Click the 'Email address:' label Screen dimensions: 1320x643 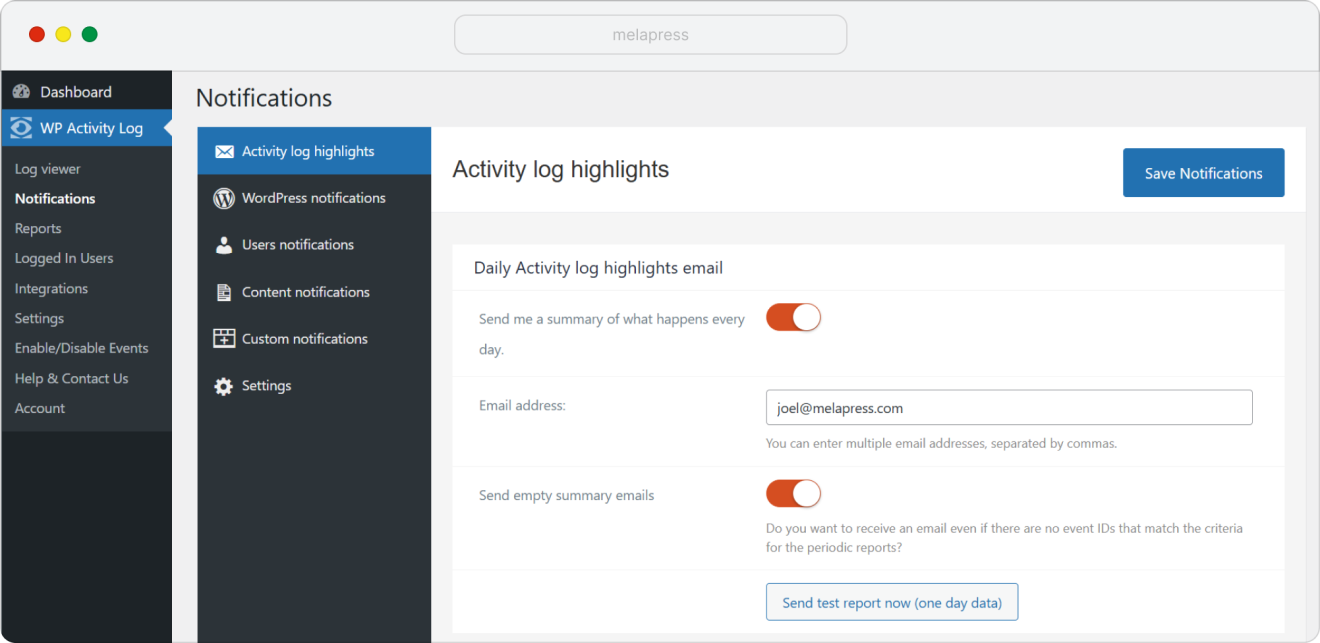(x=522, y=405)
